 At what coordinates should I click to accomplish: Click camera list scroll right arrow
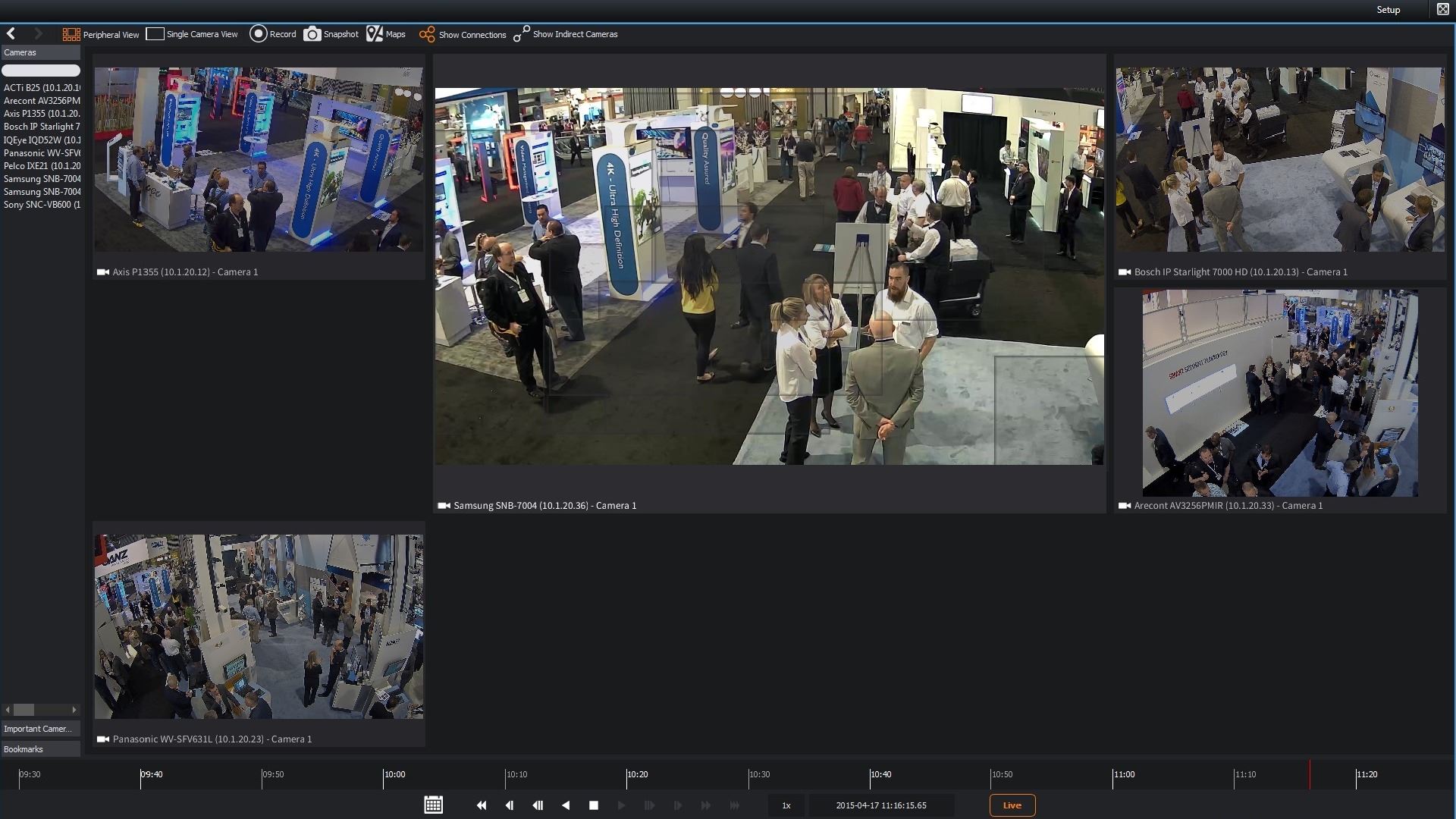74,710
